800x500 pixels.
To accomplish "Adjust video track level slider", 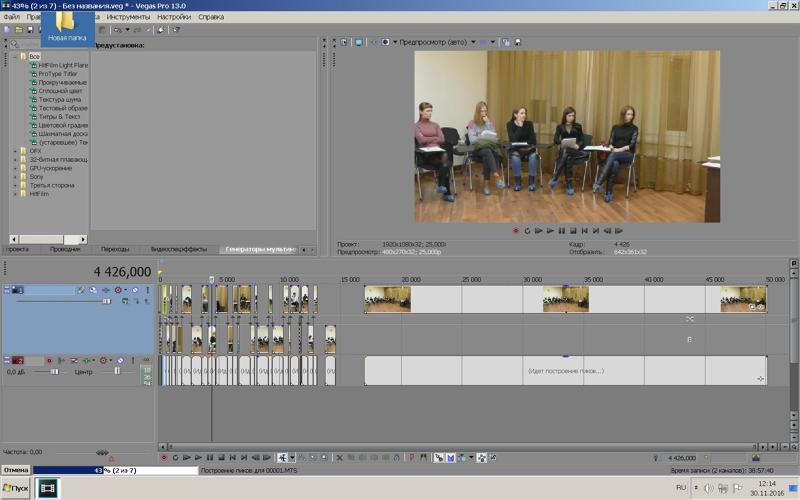I will pyautogui.click(x=107, y=302).
